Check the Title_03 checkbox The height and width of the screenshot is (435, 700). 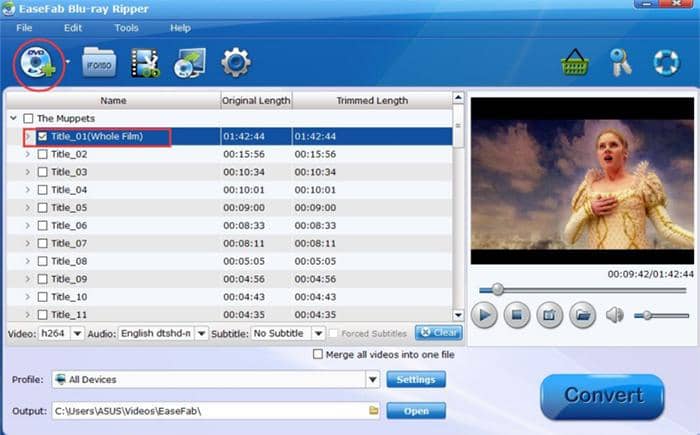pyautogui.click(x=42, y=172)
